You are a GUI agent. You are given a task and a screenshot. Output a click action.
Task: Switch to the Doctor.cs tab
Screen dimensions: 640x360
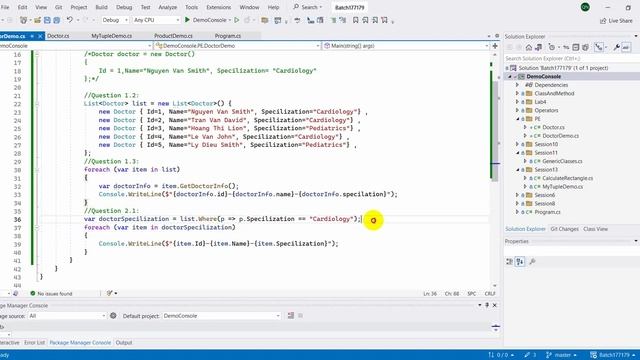point(58,36)
